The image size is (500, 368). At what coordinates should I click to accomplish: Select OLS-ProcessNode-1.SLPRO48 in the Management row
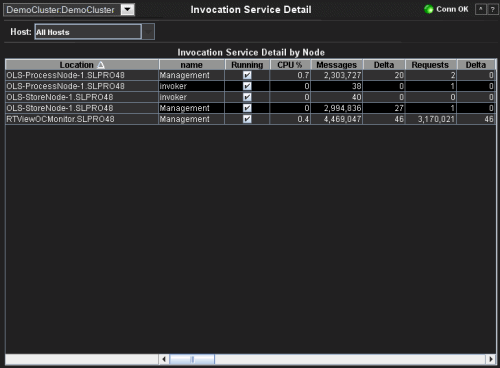click(82, 75)
